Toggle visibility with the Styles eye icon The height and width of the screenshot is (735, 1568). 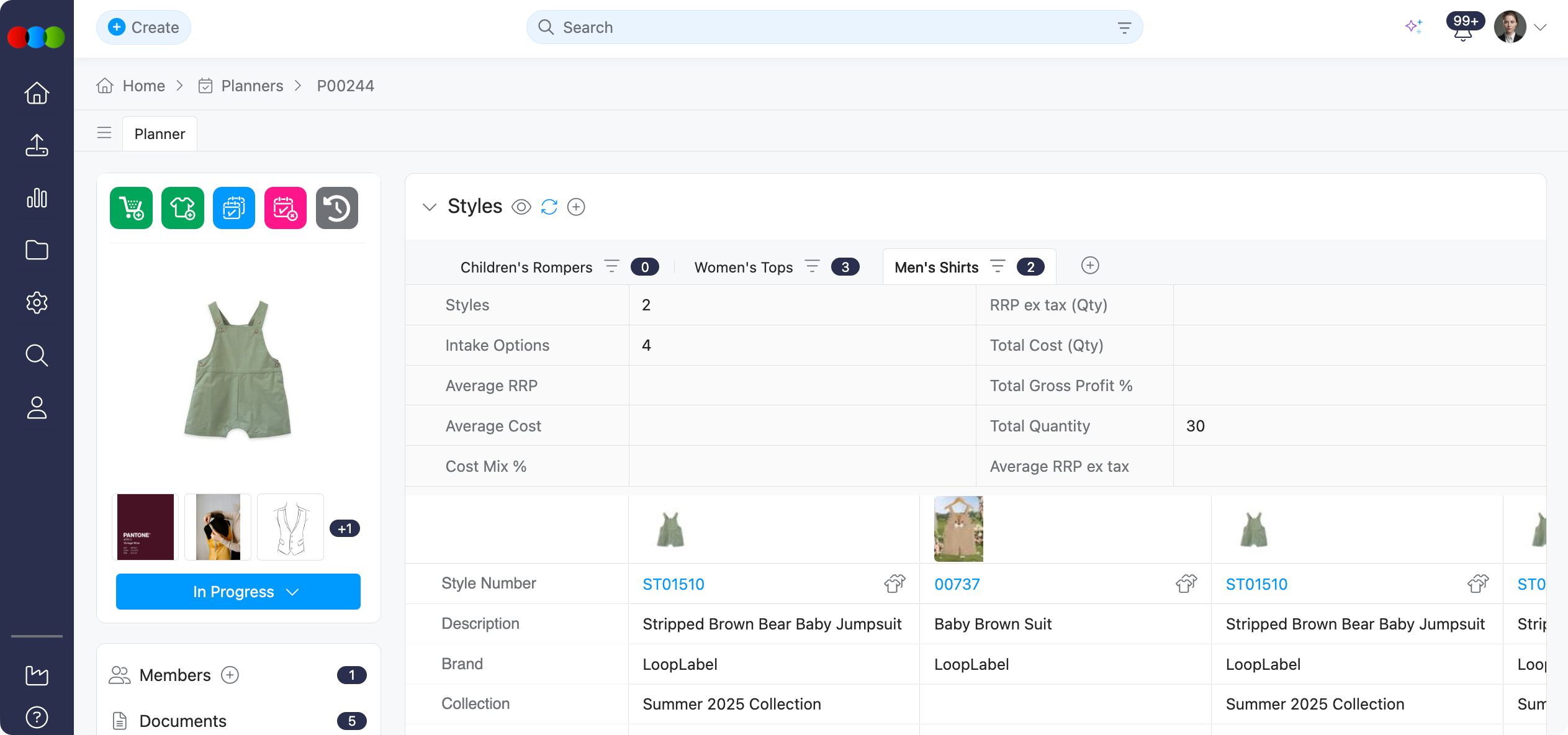[521, 207]
